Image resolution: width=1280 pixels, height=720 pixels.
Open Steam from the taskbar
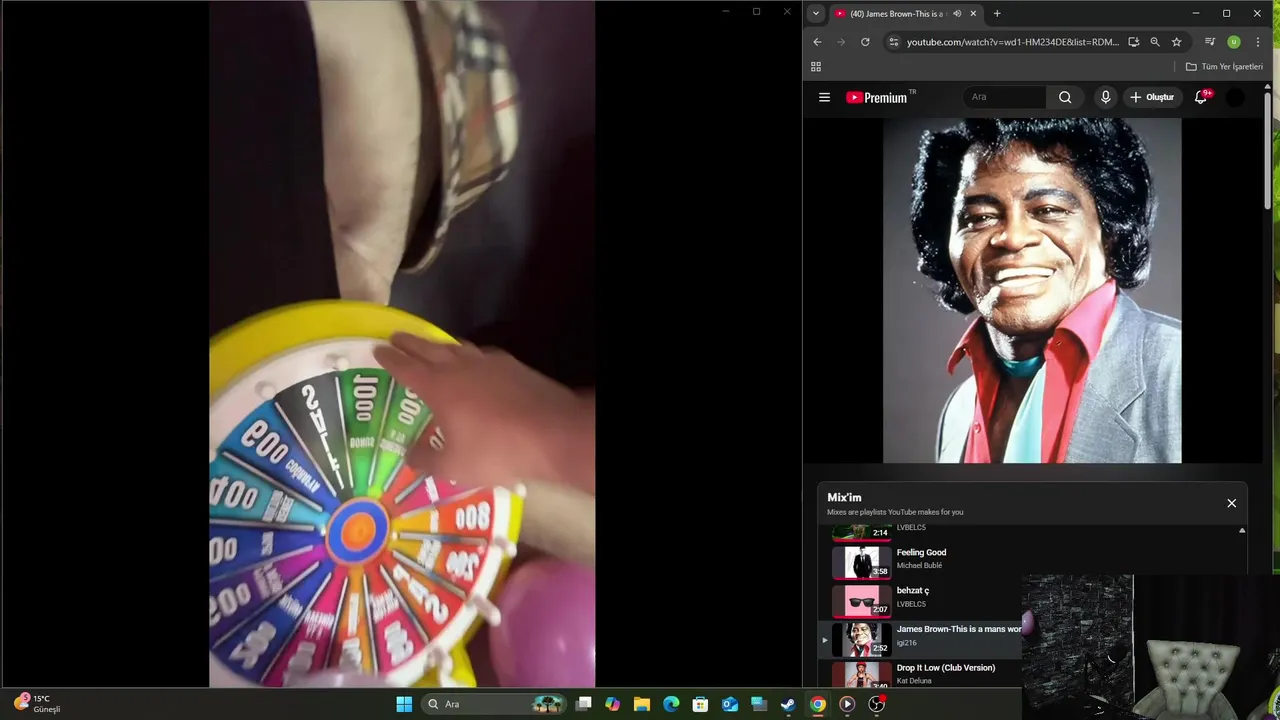click(788, 704)
